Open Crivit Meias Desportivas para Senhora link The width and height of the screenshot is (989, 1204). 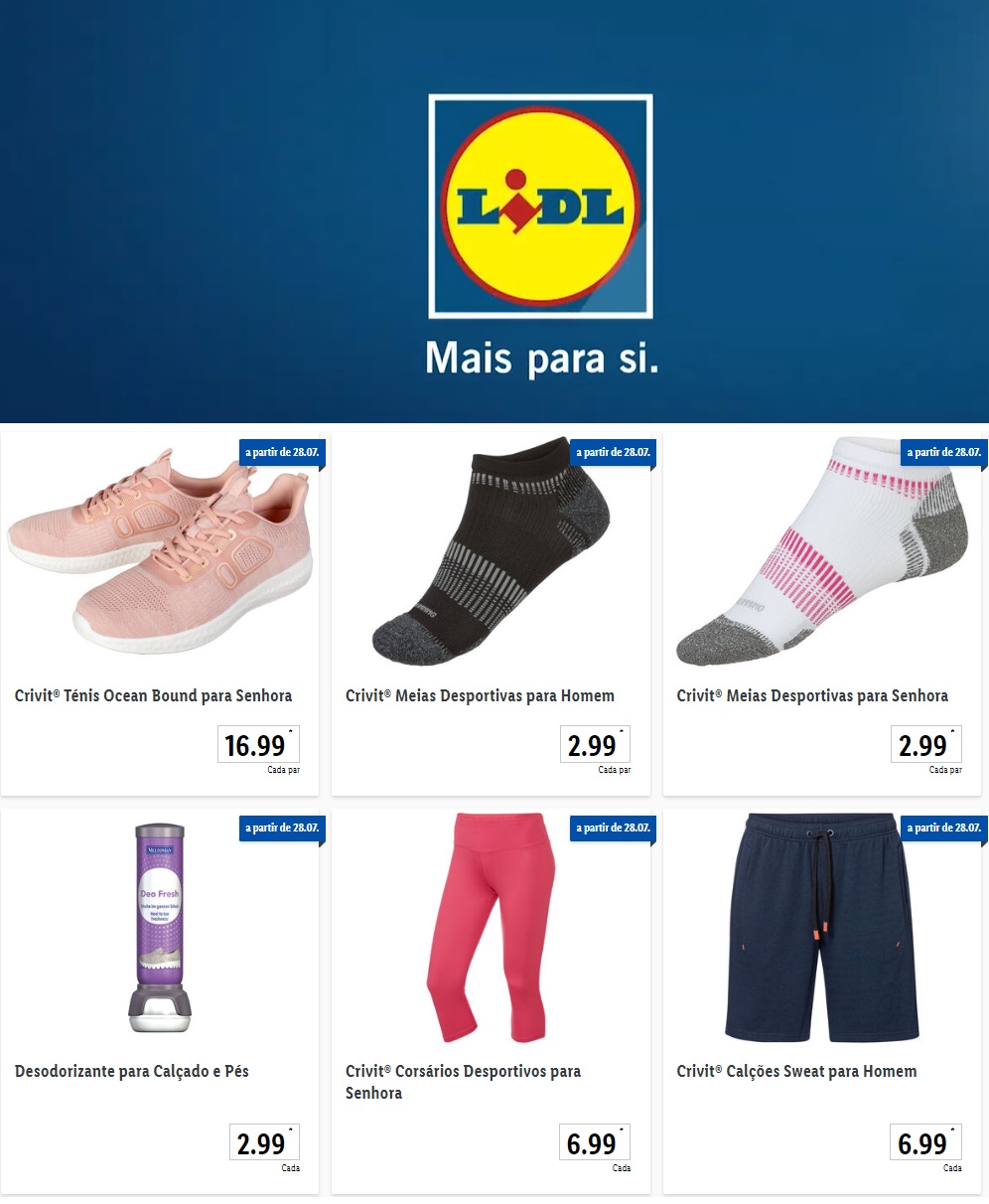[x=812, y=695]
